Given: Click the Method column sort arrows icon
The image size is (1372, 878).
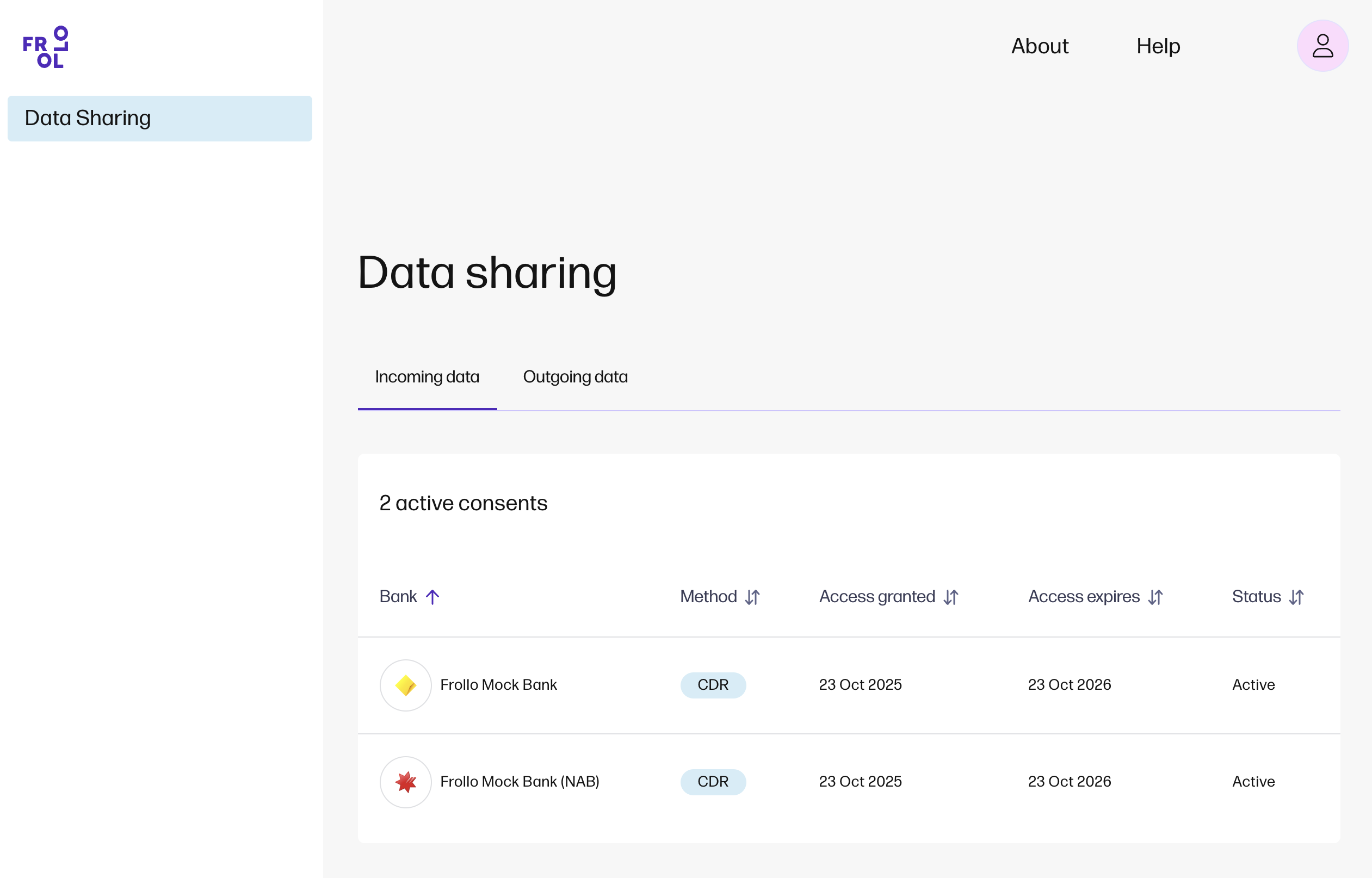Looking at the screenshot, I should pos(752,597).
